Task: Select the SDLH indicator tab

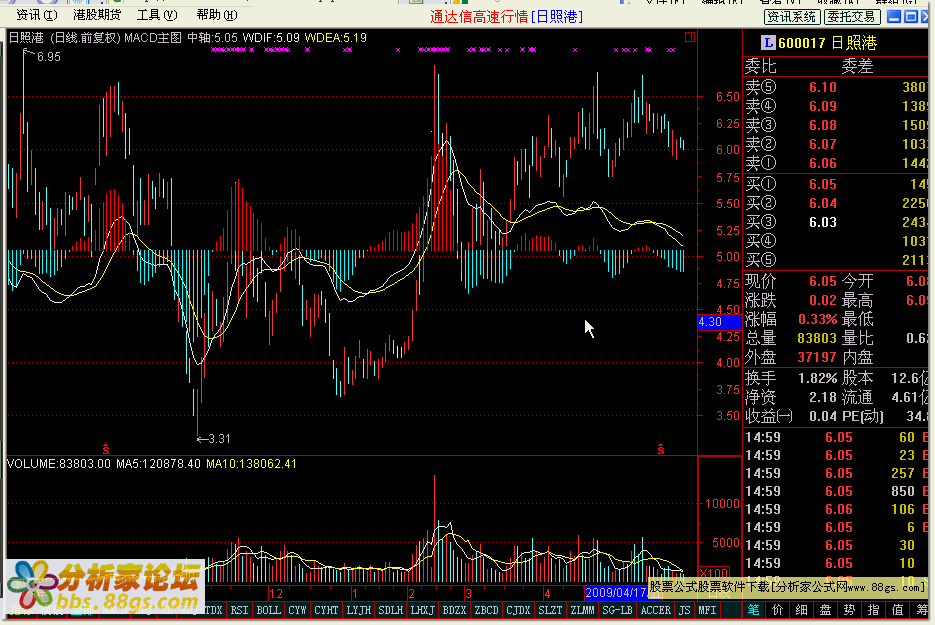Action: pos(391,610)
